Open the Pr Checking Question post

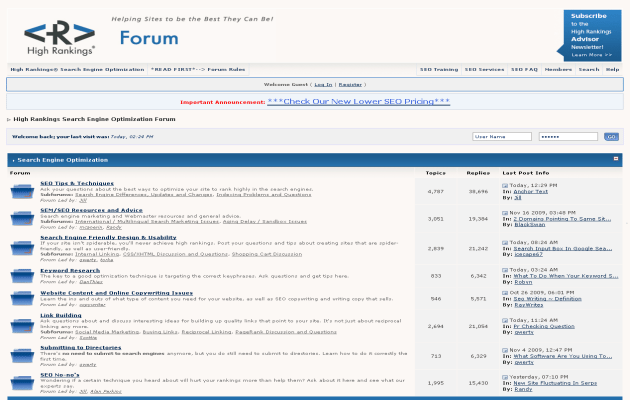(x=544, y=327)
